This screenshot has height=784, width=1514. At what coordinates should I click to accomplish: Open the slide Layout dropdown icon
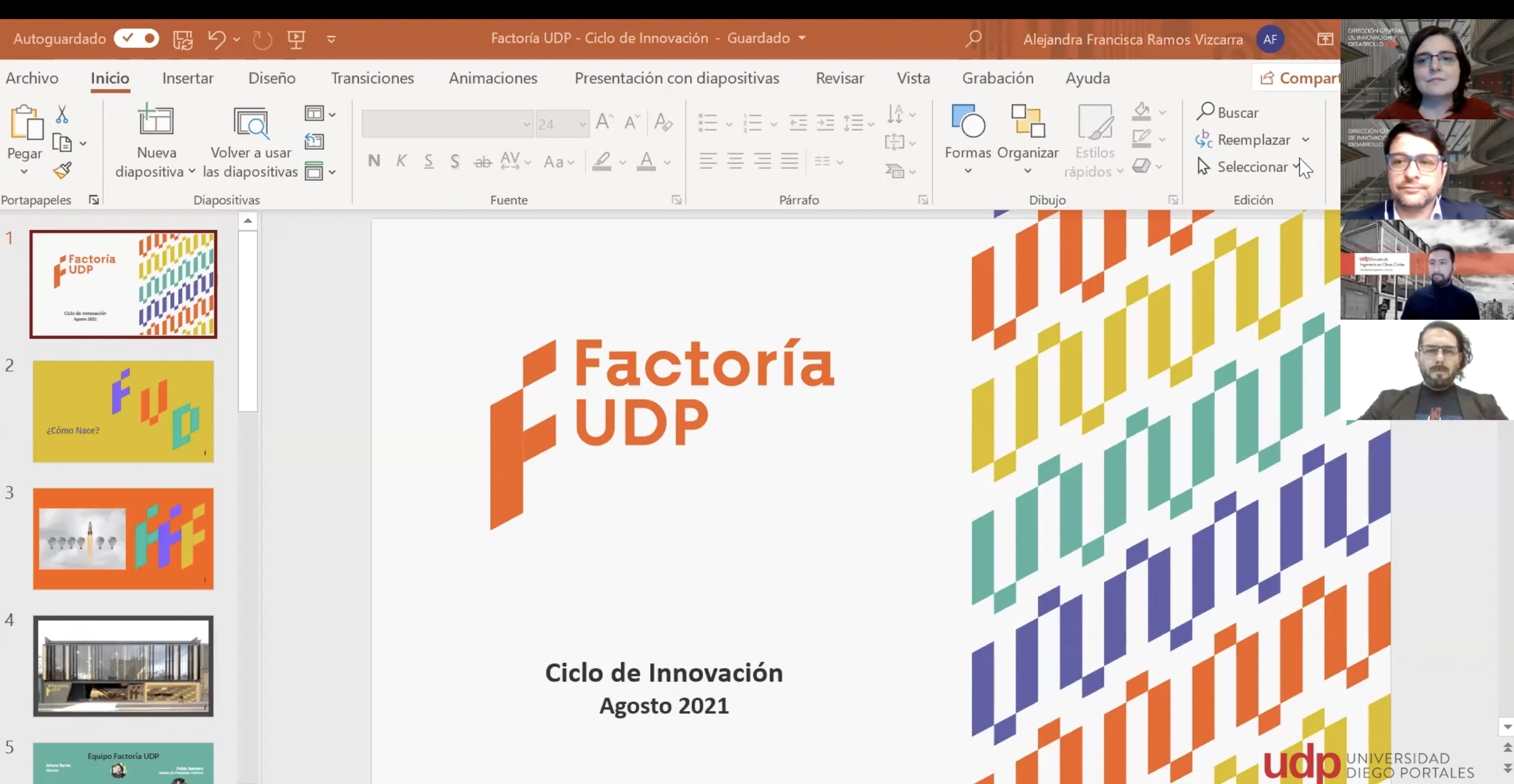pyautogui.click(x=320, y=113)
